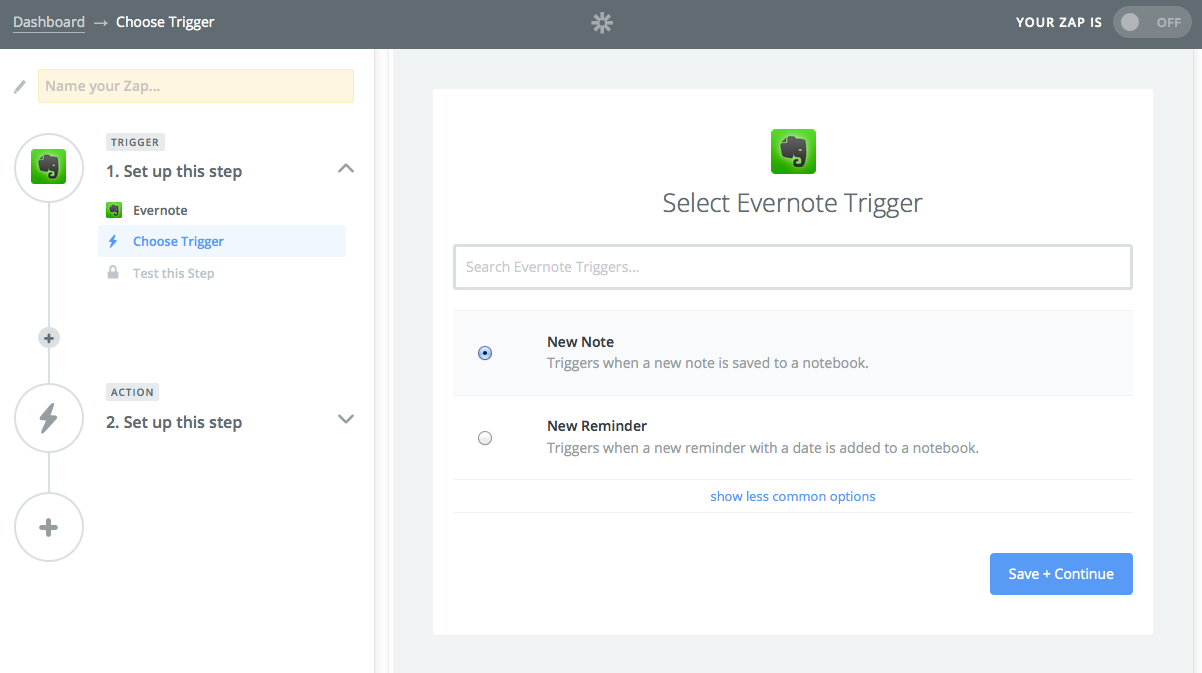This screenshot has height=673, width=1202.
Task: Click the large Evernote logo above the title
Action: point(793,151)
